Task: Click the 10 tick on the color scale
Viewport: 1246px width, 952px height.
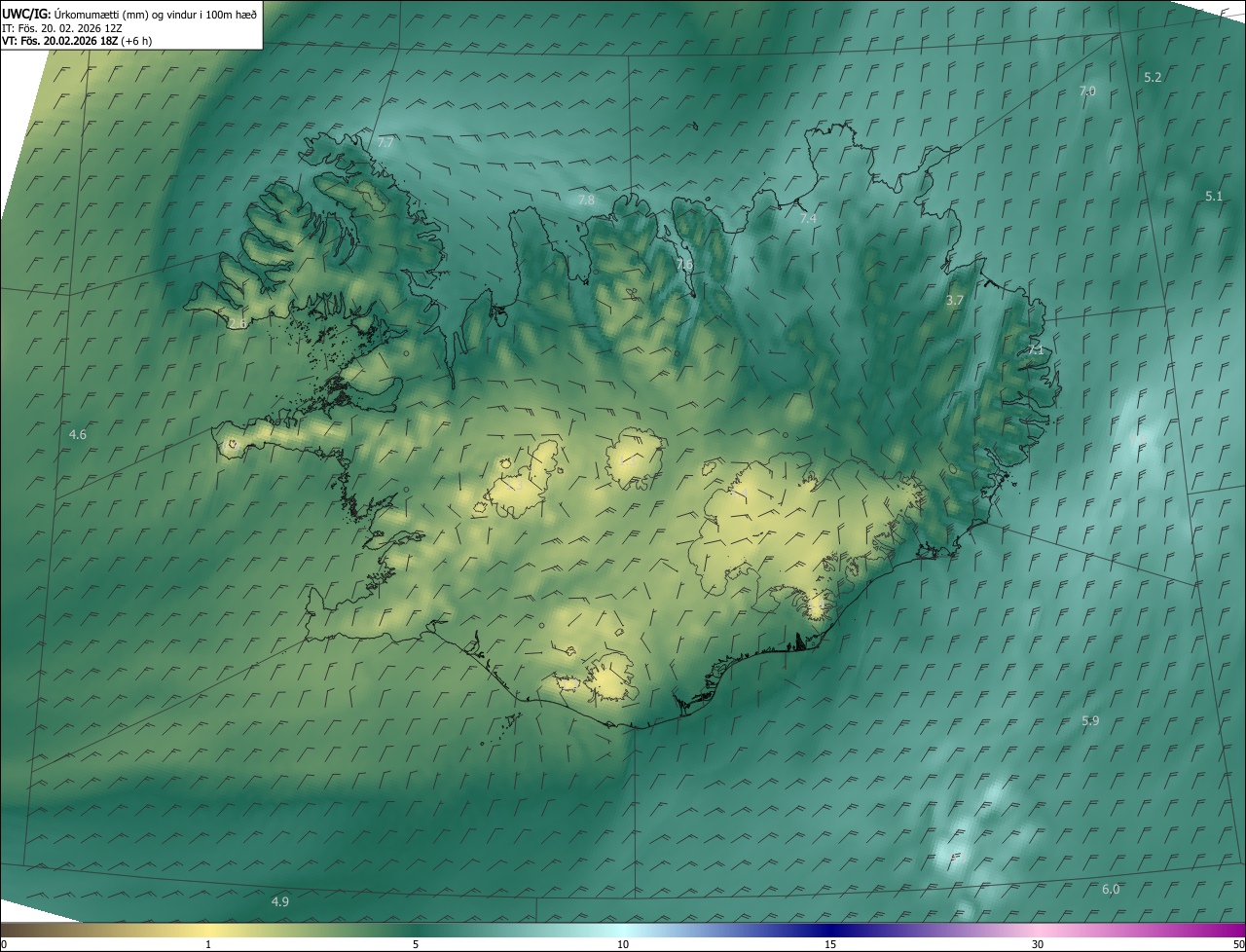Action: pos(623,944)
